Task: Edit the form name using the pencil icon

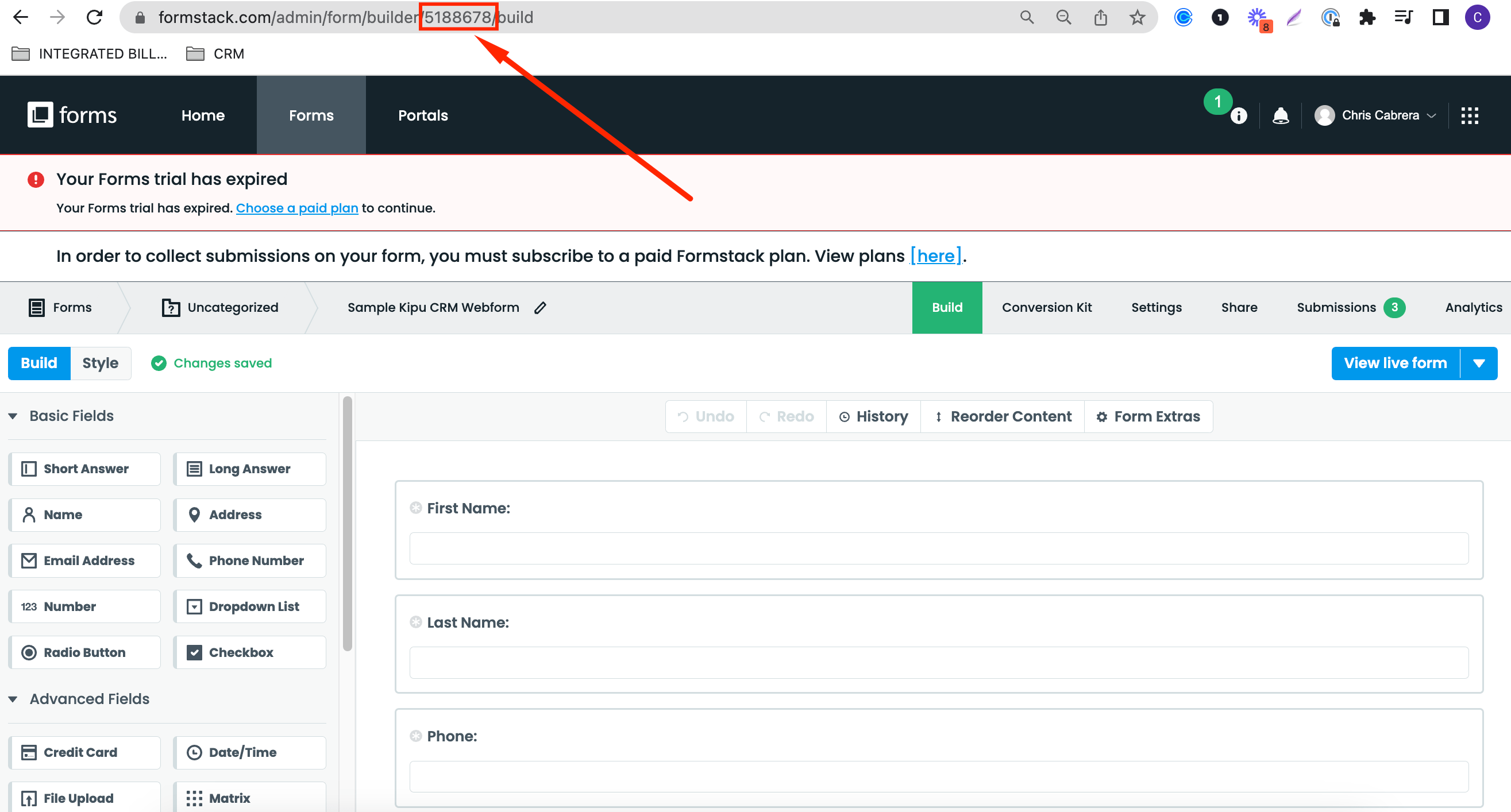Action: coord(539,307)
